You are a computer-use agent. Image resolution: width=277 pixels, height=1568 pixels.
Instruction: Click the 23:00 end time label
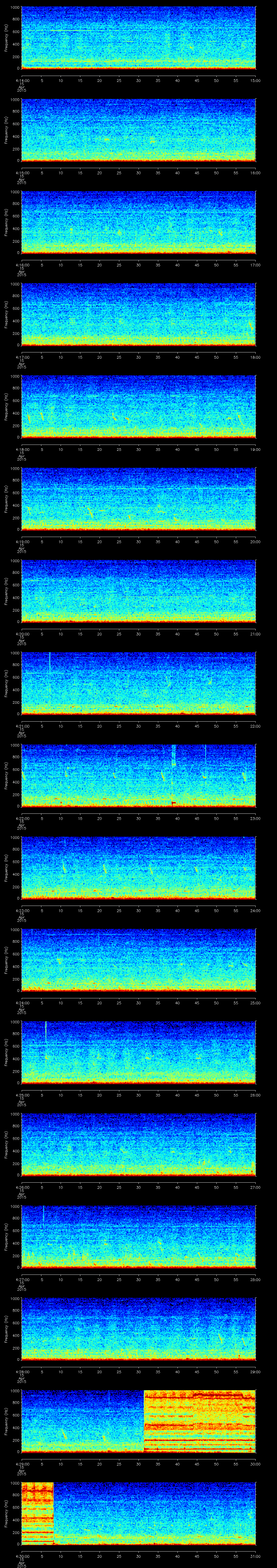coord(255,818)
